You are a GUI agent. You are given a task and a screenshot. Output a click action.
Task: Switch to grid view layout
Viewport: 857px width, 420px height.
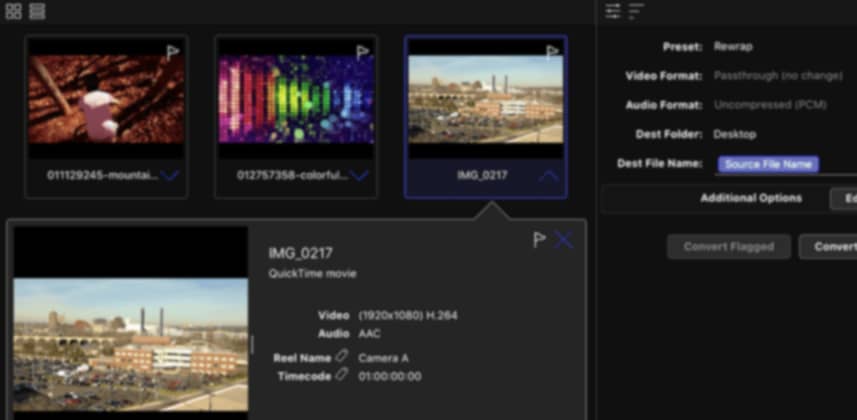coord(13,11)
